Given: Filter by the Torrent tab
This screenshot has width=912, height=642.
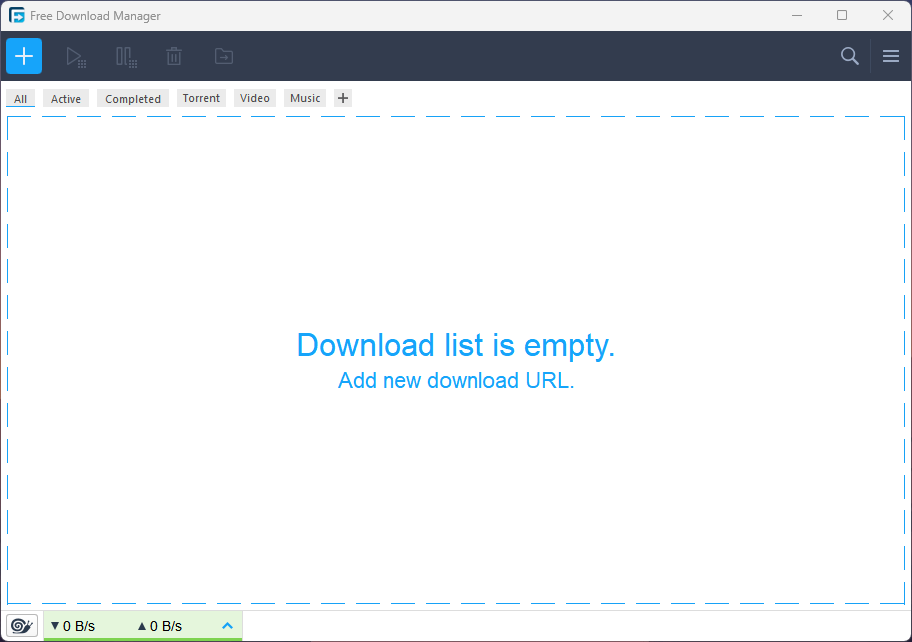Looking at the screenshot, I should pyautogui.click(x=201, y=98).
